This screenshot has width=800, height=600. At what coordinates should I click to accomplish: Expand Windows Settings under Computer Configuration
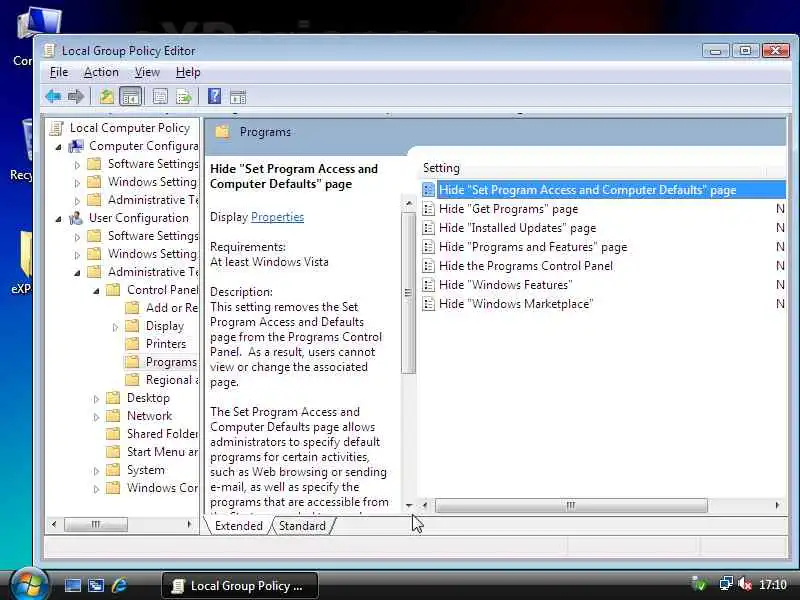pos(77,183)
